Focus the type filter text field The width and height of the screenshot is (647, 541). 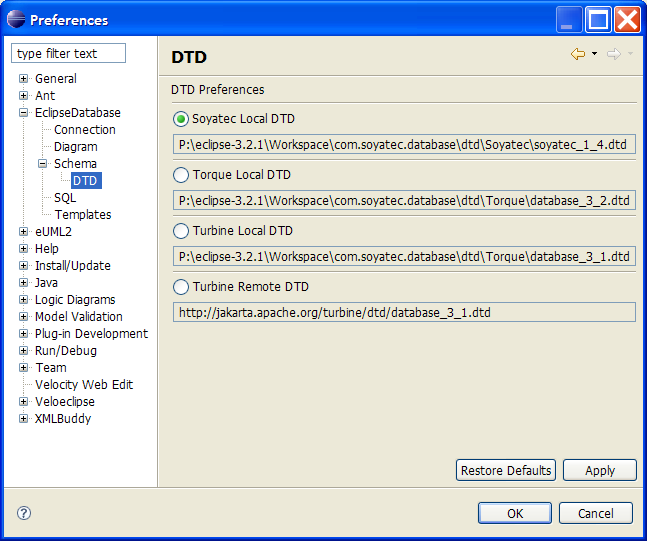tap(68, 53)
